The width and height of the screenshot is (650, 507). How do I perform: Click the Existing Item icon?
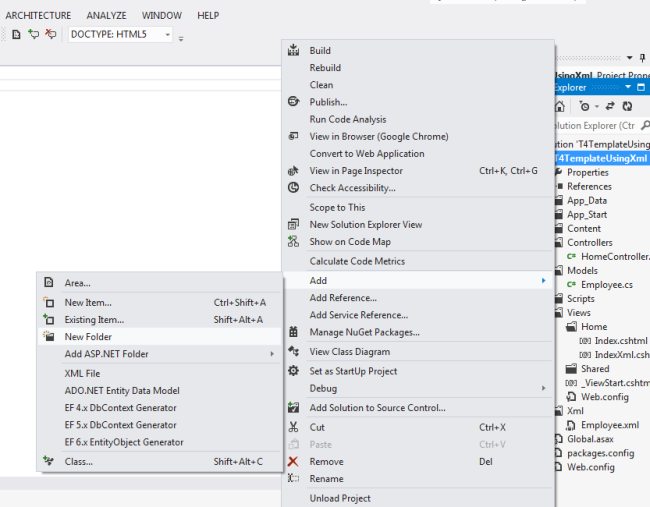(49, 319)
